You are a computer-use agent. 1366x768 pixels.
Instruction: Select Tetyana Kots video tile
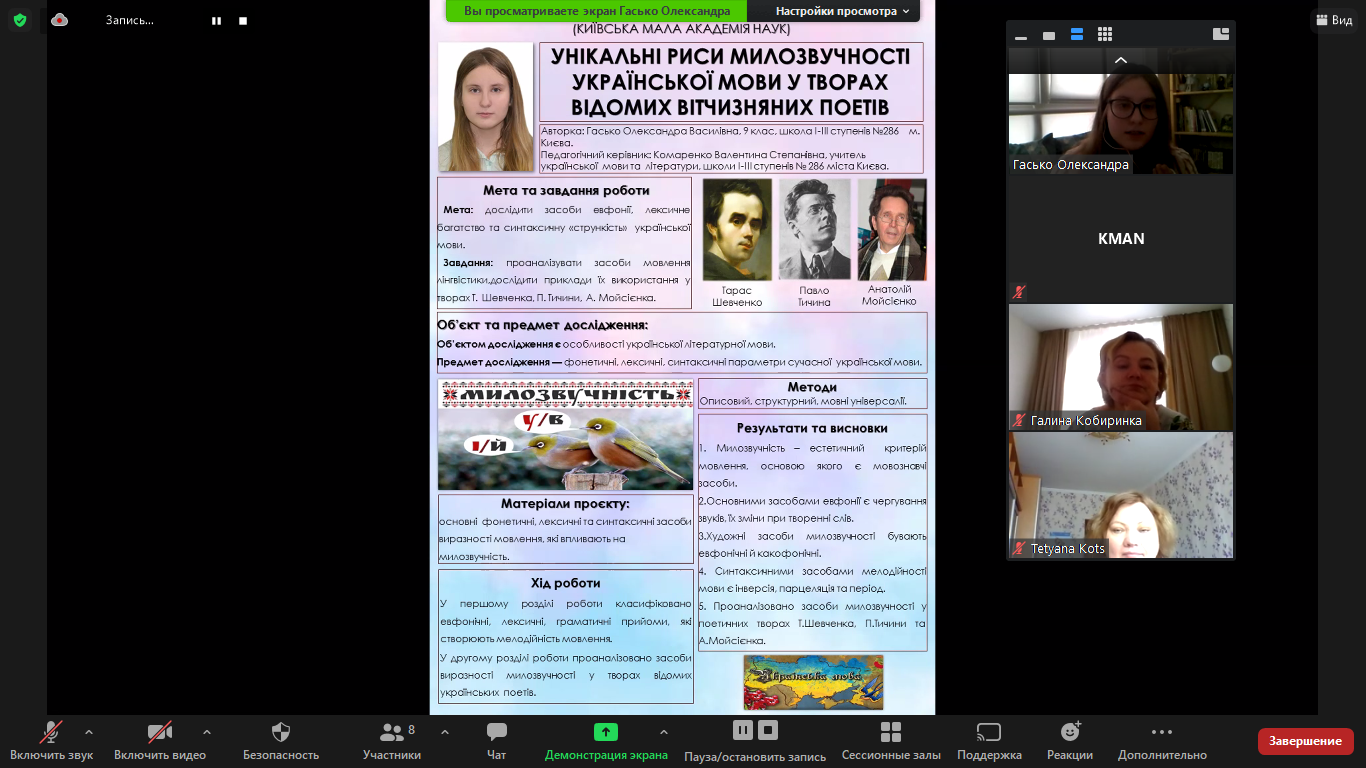point(1121,495)
